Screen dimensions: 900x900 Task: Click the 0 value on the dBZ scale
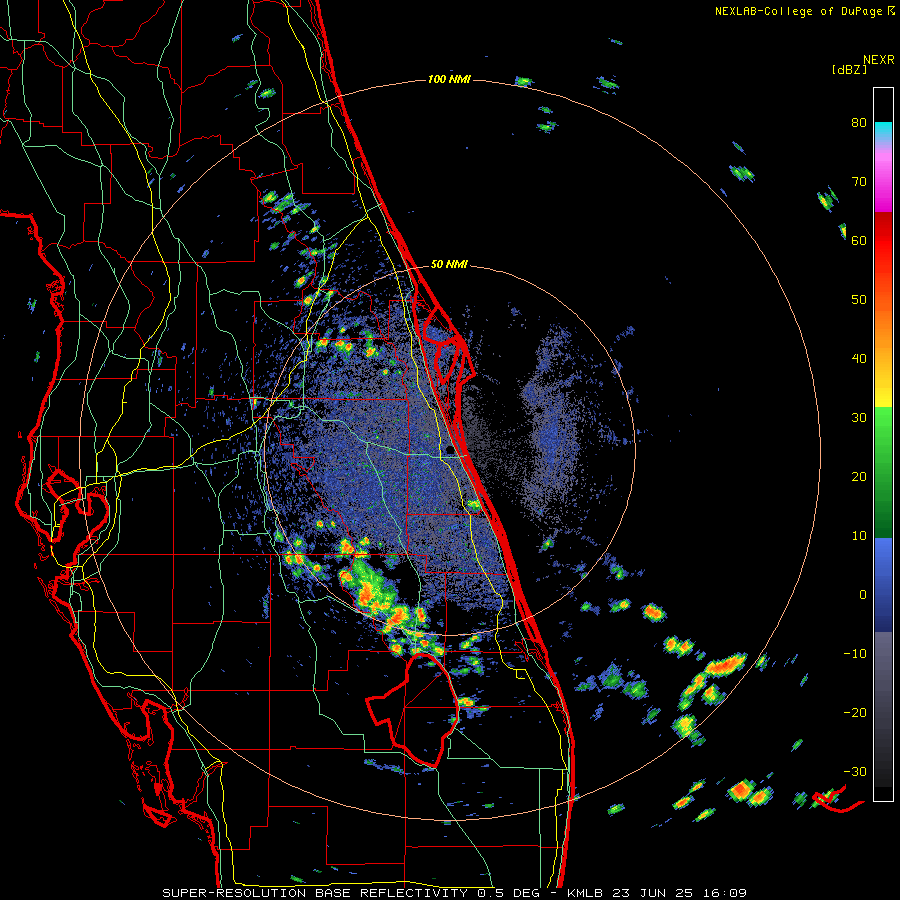coord(863,595)
